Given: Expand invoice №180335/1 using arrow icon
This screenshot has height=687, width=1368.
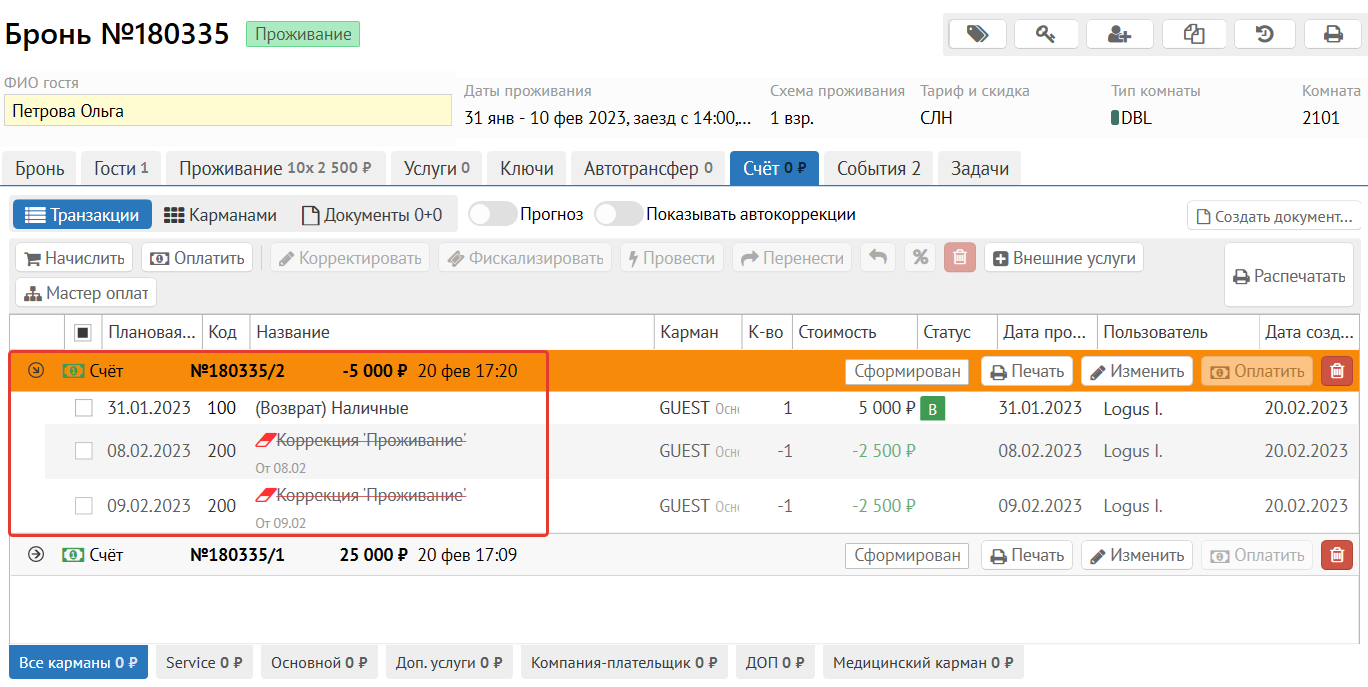Looking at the screenshot, I should coord(36,555).
